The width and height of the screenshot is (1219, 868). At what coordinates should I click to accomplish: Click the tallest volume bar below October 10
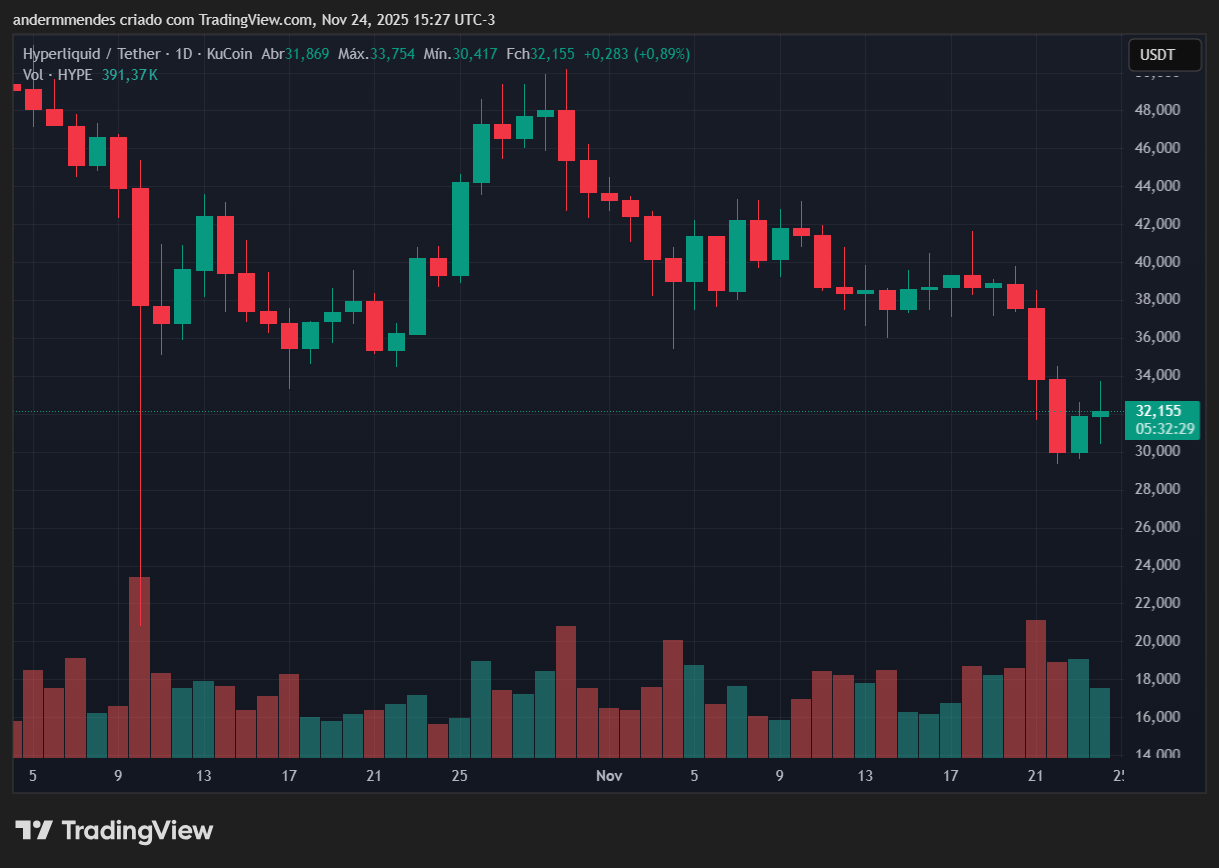(x=141, y=665)
